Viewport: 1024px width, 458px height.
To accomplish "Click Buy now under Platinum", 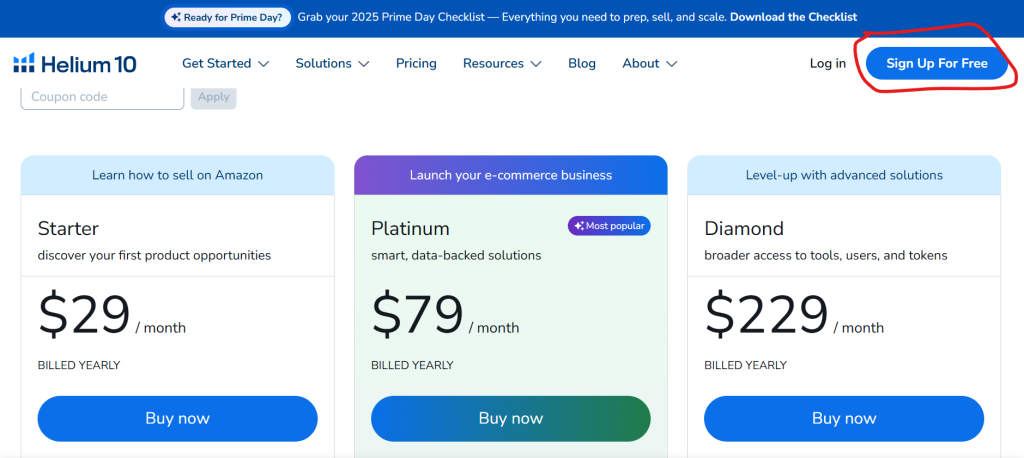I will coord(510,418).
